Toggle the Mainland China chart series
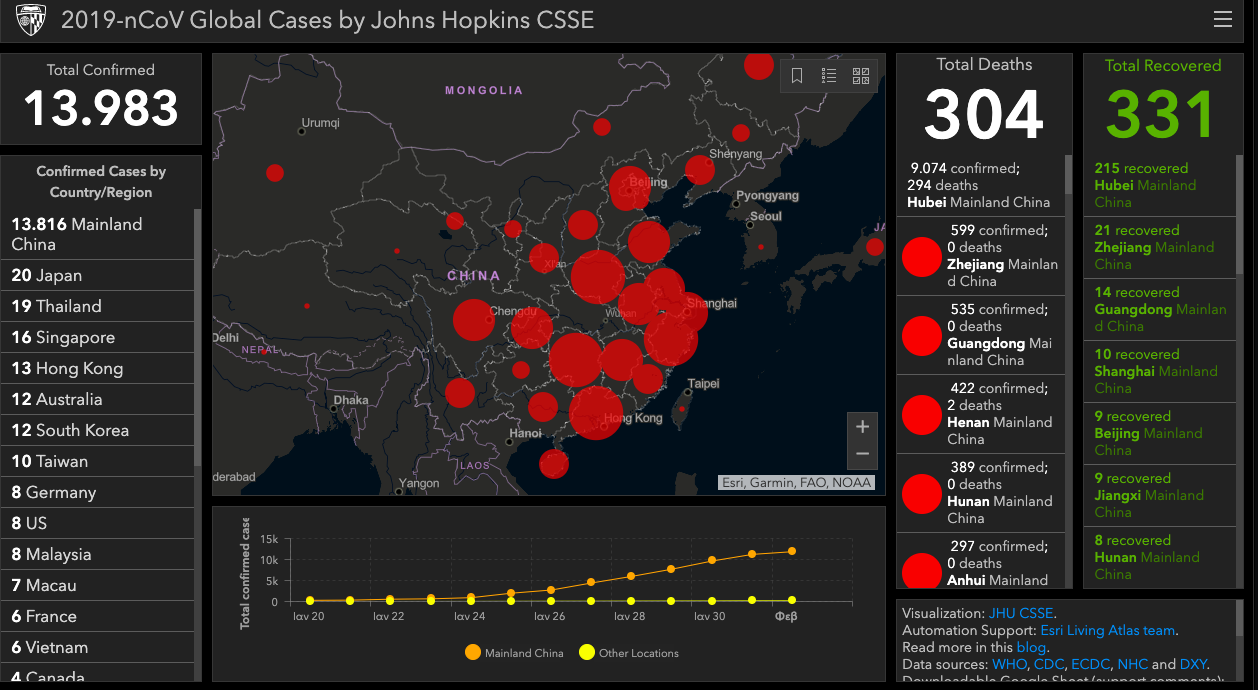Viewport: 1258px width, 690px height. [514, 653]
